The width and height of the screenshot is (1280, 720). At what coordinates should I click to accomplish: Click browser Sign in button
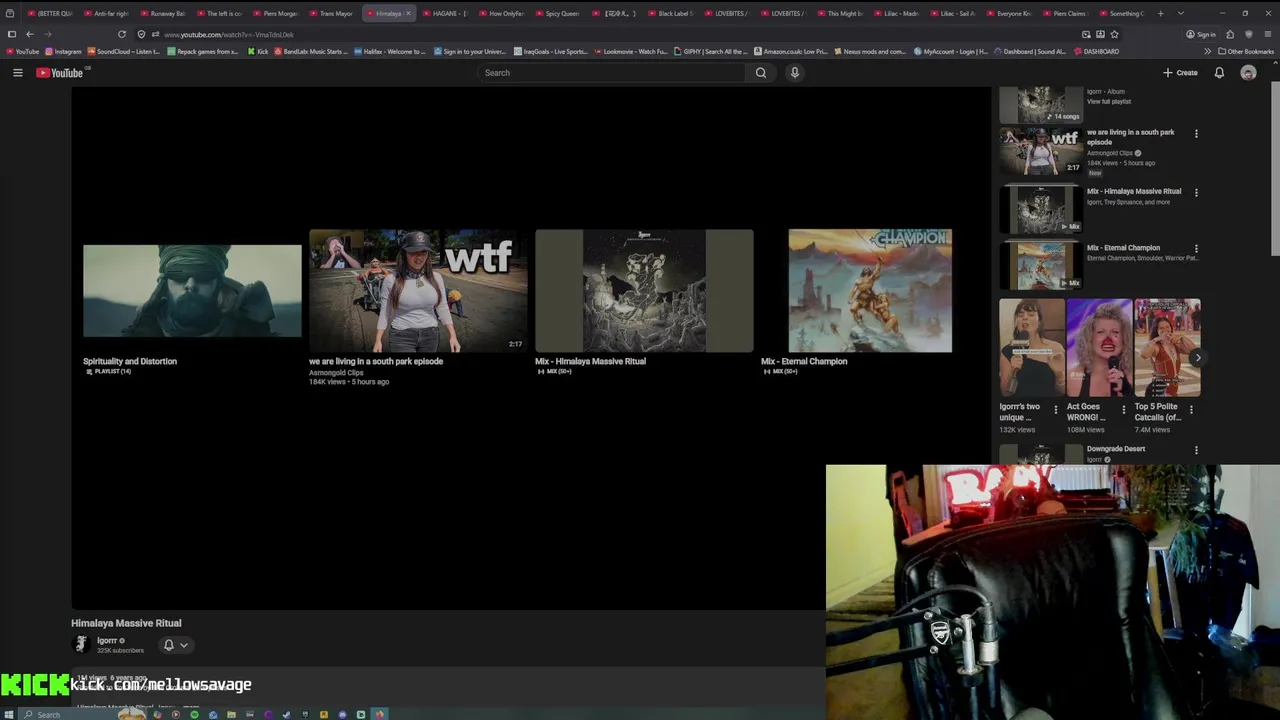coord(1201,34)
